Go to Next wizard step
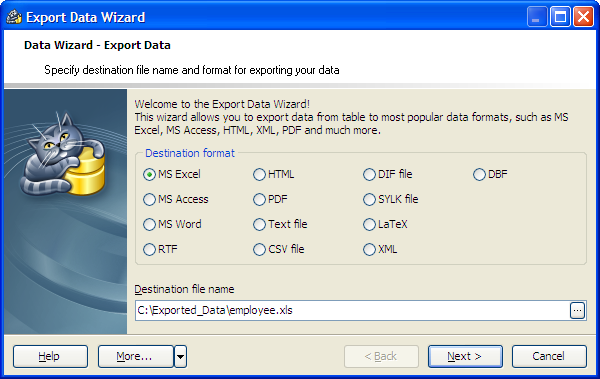Screen dimensions: 600x379 tap(465, 356)
